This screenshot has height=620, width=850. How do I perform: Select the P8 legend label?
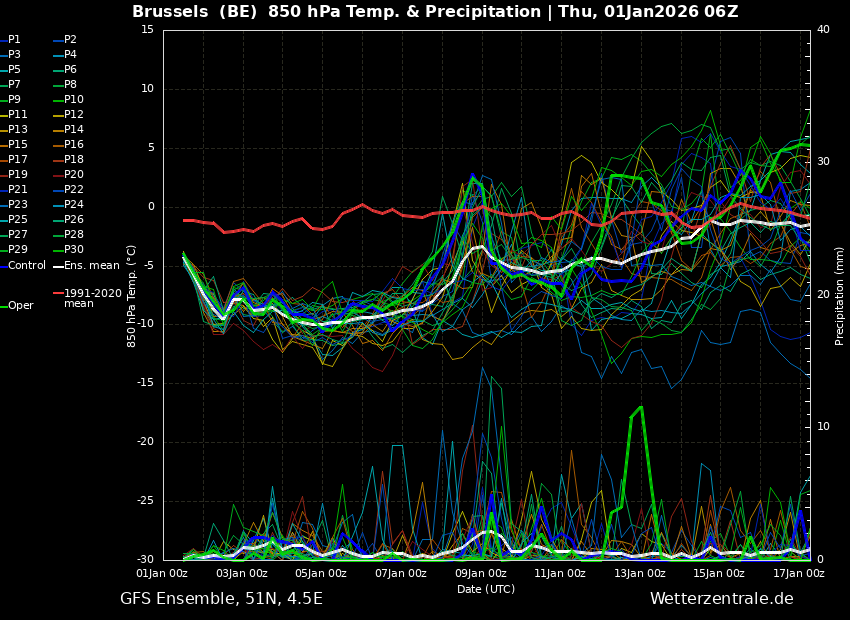[x=70, y=85]
